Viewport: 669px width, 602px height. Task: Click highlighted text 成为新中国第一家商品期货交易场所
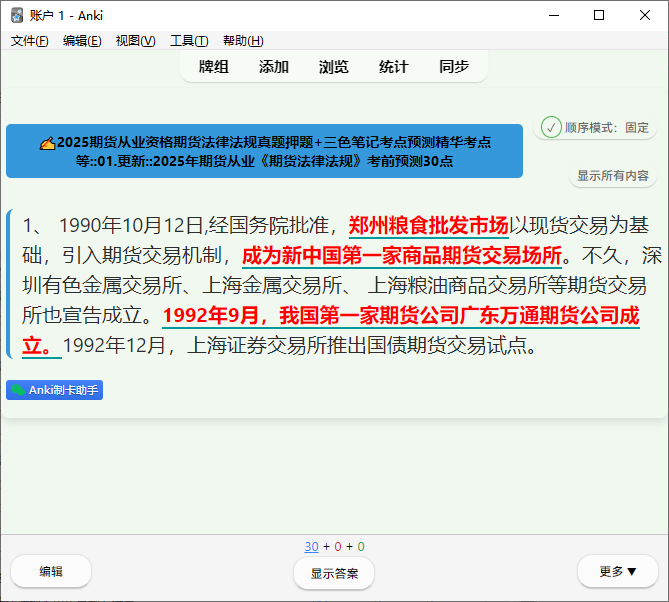click(401, 255)
